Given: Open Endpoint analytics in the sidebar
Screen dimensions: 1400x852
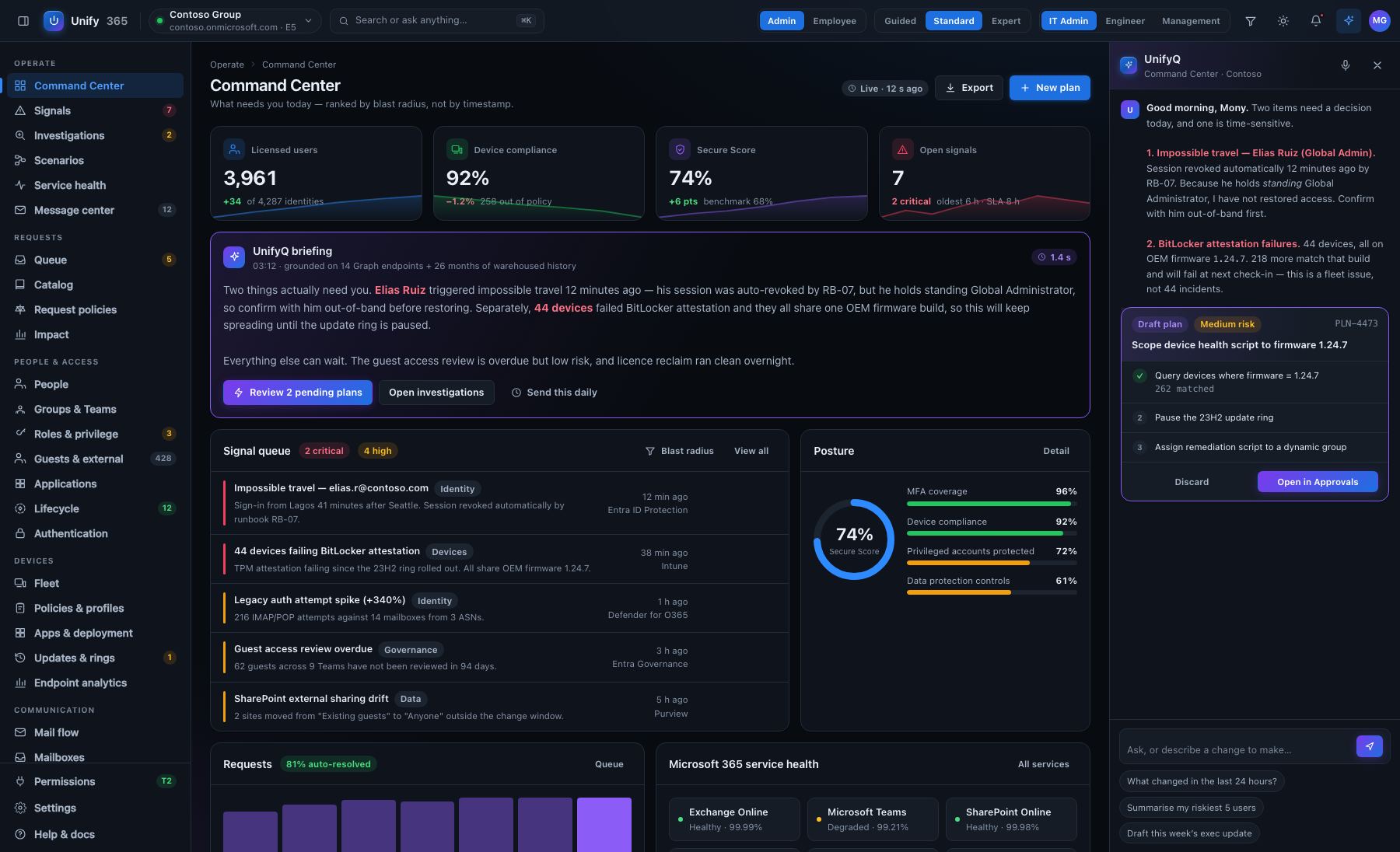Looking at the screenshot, I should click(x=95, y=683).
